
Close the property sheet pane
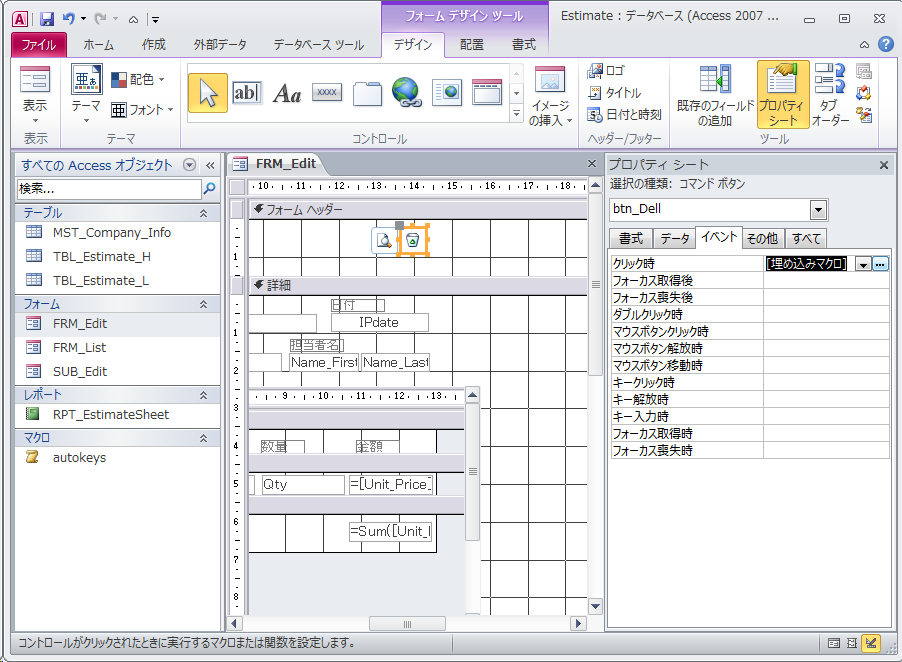point(884,166)
